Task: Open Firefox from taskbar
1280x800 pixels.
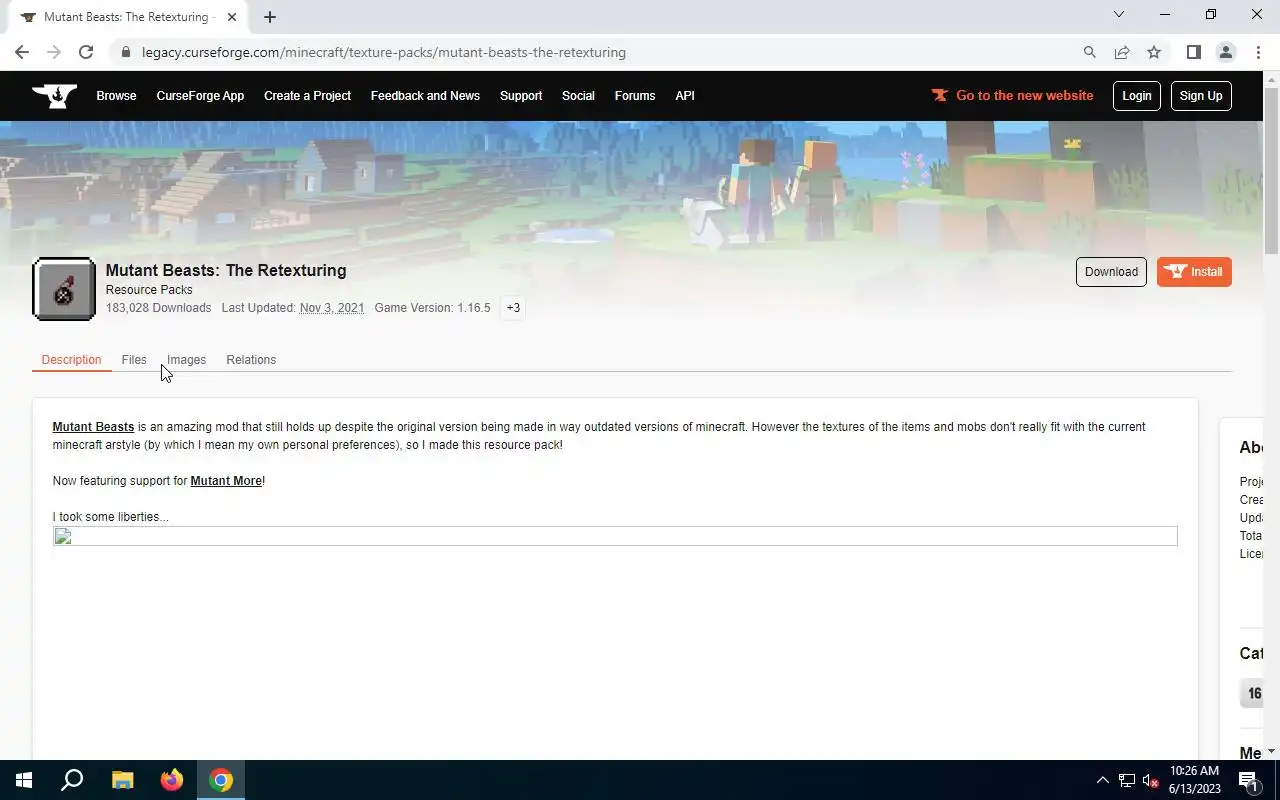Action: pos(172,780)
